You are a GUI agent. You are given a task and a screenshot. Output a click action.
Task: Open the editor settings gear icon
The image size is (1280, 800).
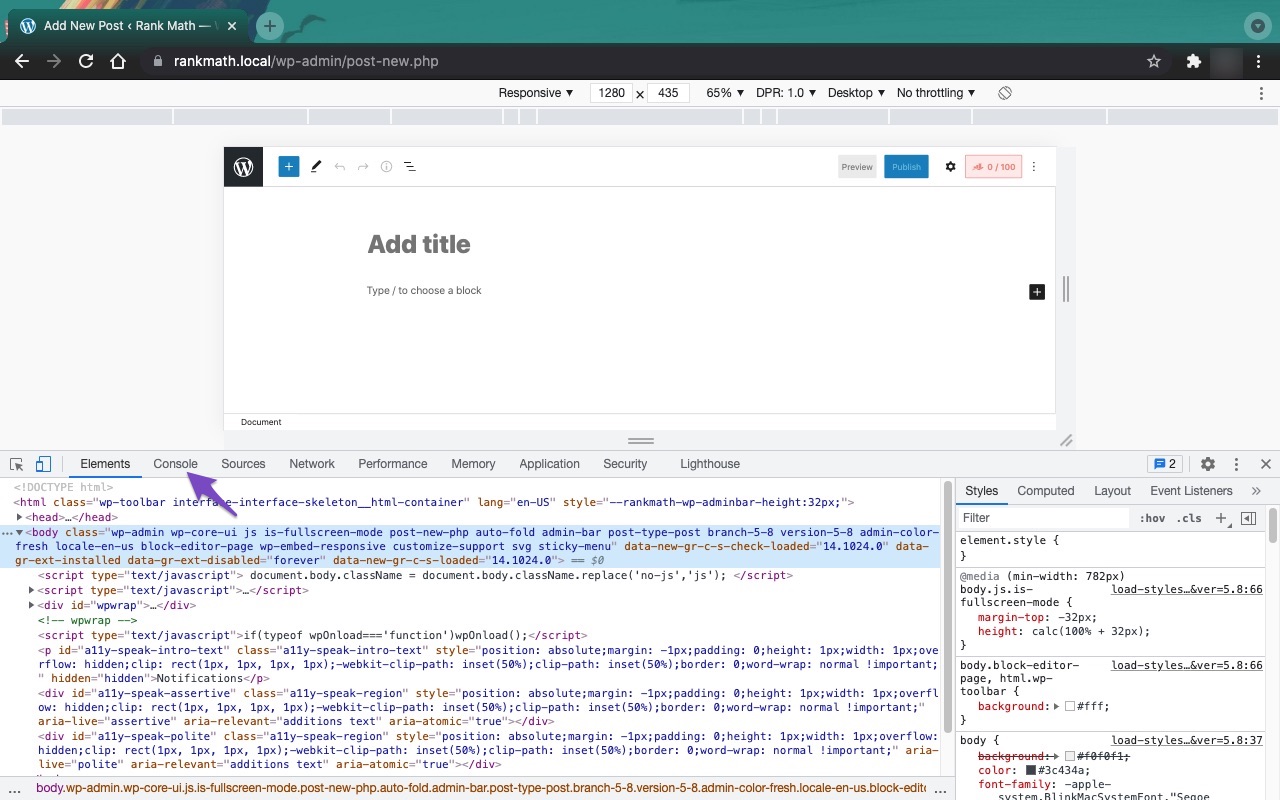click(950, 167)
